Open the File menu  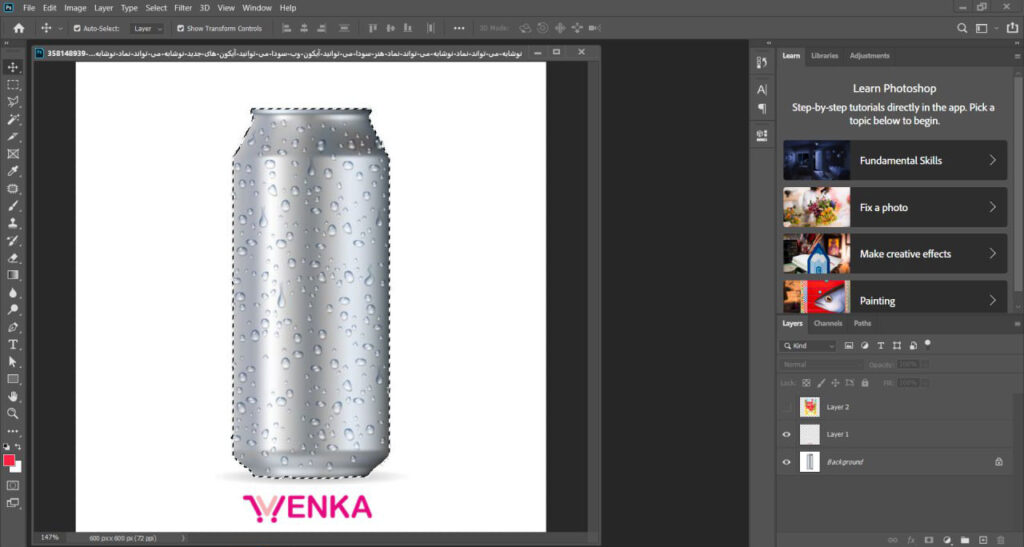click(x=29, y=8)
